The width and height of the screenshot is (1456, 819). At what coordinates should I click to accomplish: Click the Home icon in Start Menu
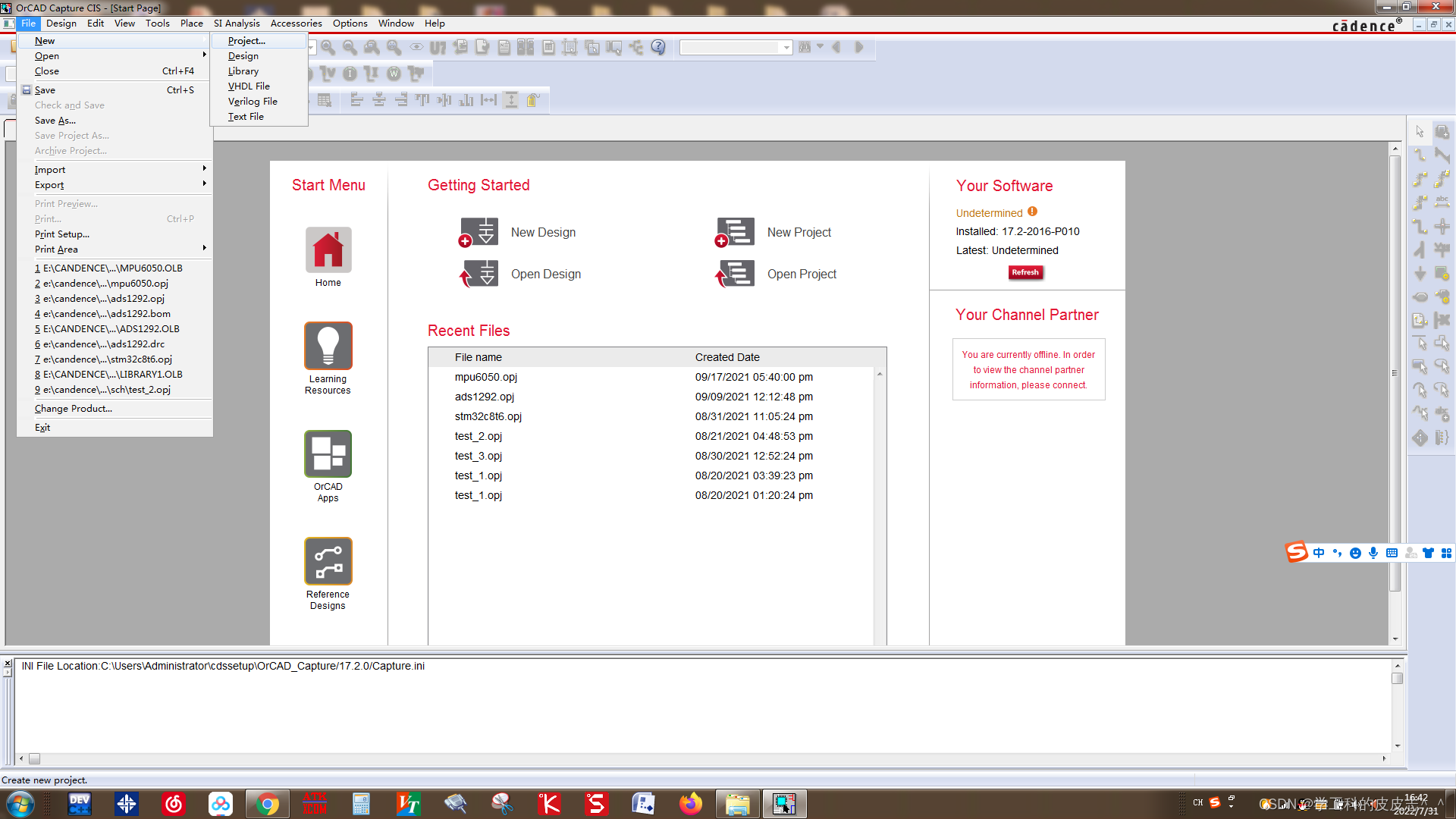click(x=328, y=249)
